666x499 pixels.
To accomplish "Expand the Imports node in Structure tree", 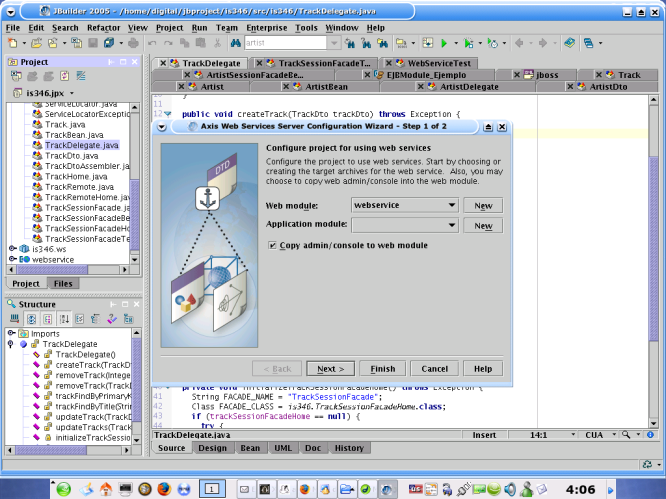I will tap(11, 334).
